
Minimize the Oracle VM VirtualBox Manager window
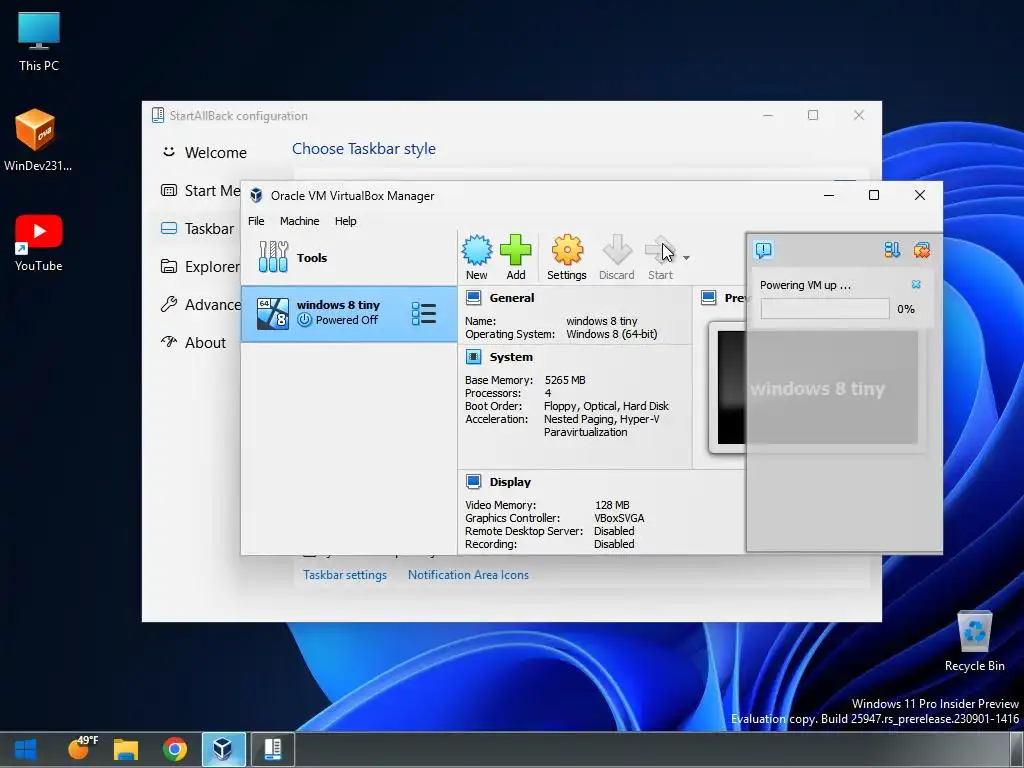[x=829, y=195]
